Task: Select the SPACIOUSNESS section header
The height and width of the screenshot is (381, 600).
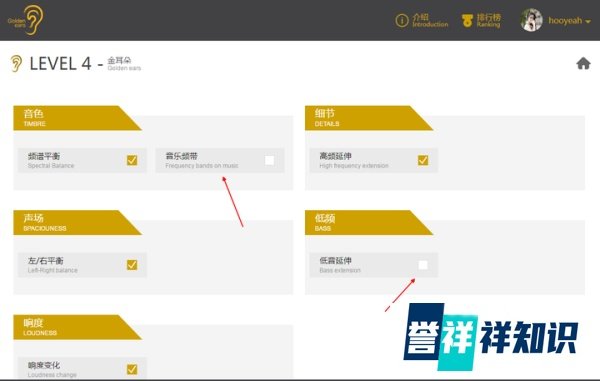Action: (77, 222)
